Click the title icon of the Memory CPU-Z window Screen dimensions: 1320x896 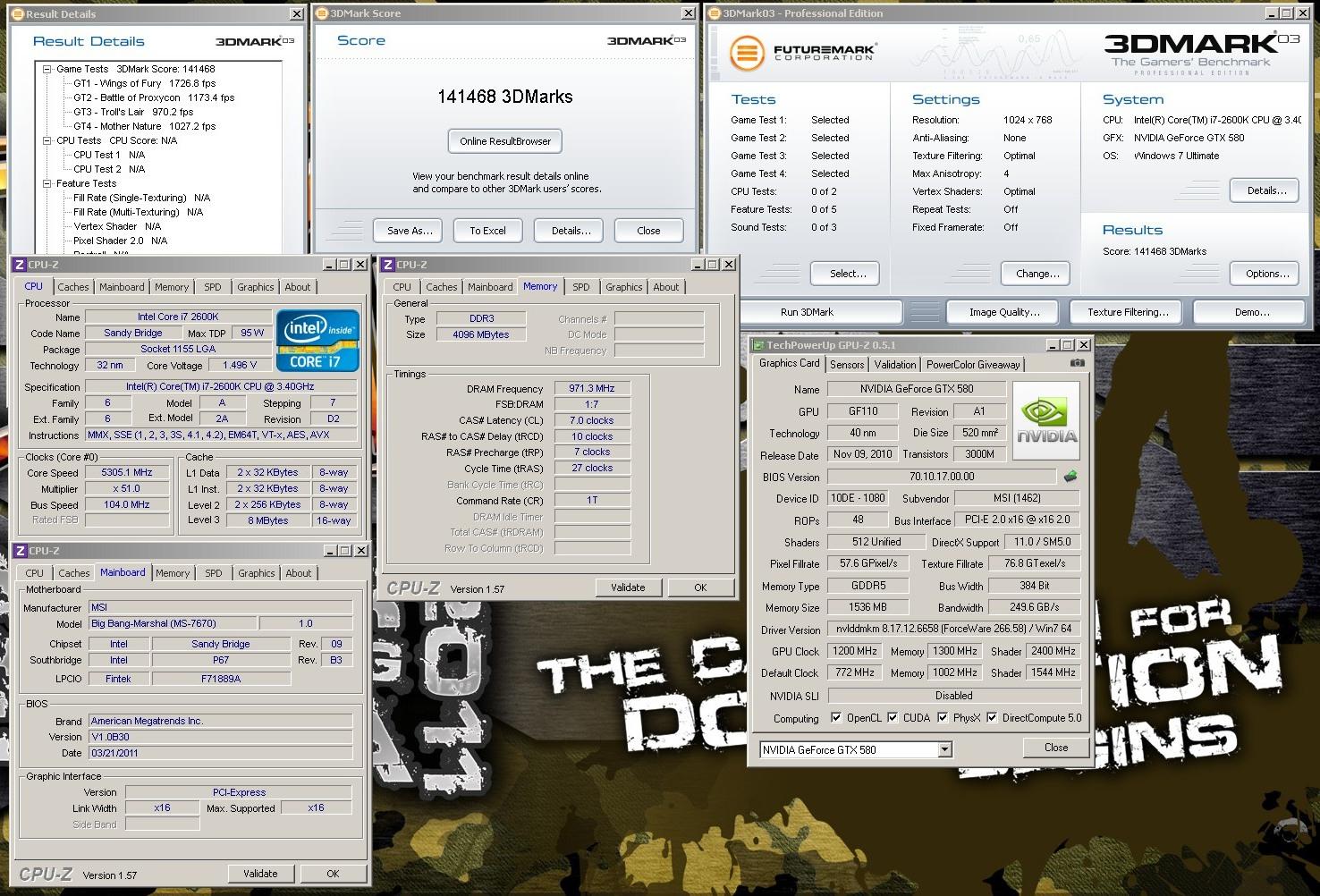pyautogui.click(x=388, y=265)
